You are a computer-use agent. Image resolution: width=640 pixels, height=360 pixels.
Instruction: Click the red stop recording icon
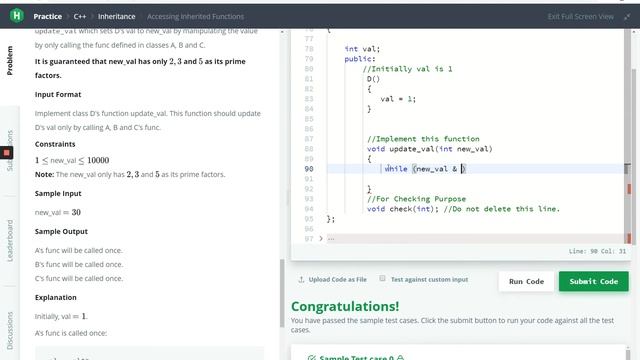tap(7, 153)
